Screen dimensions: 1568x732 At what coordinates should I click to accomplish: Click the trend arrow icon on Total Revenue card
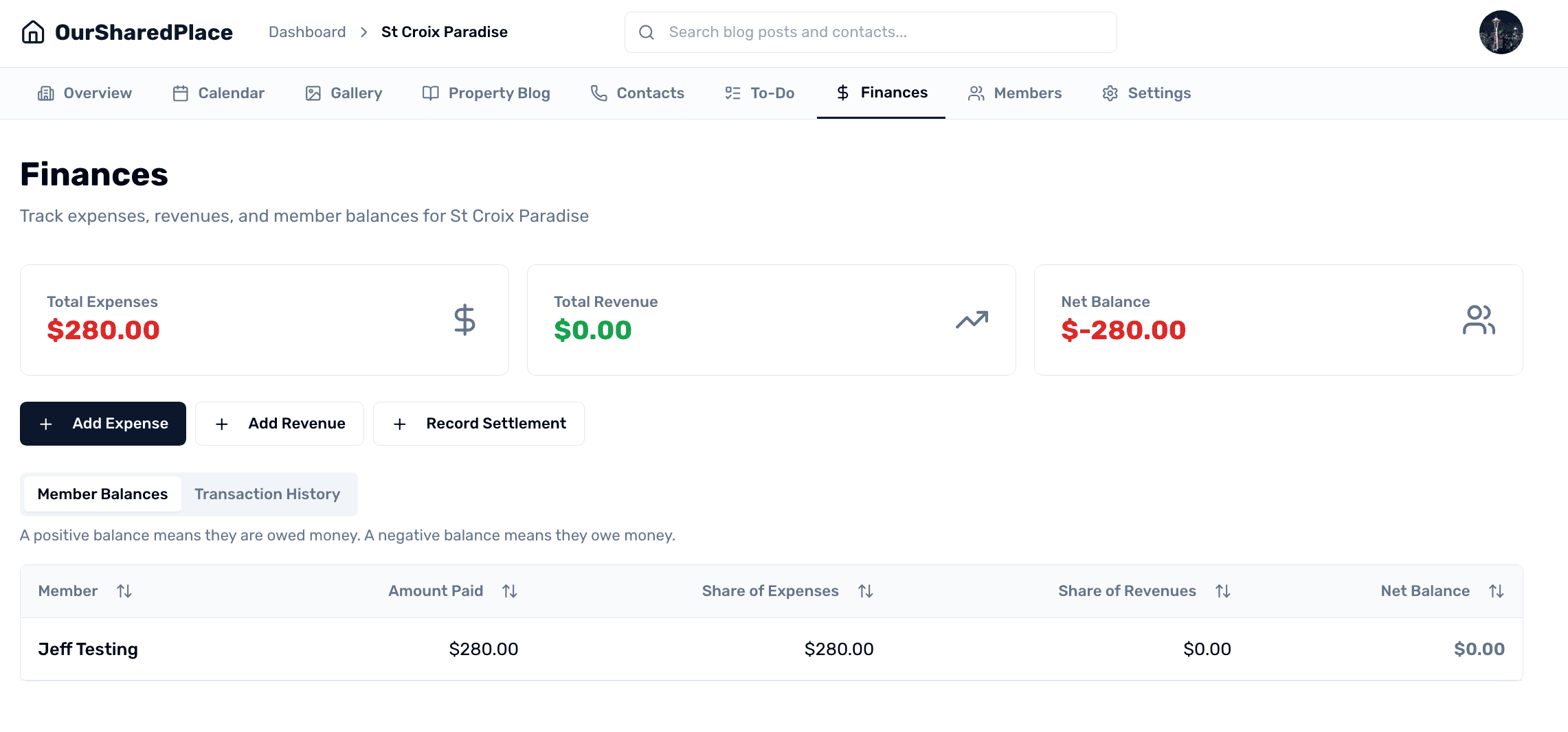tap(971, 319)
